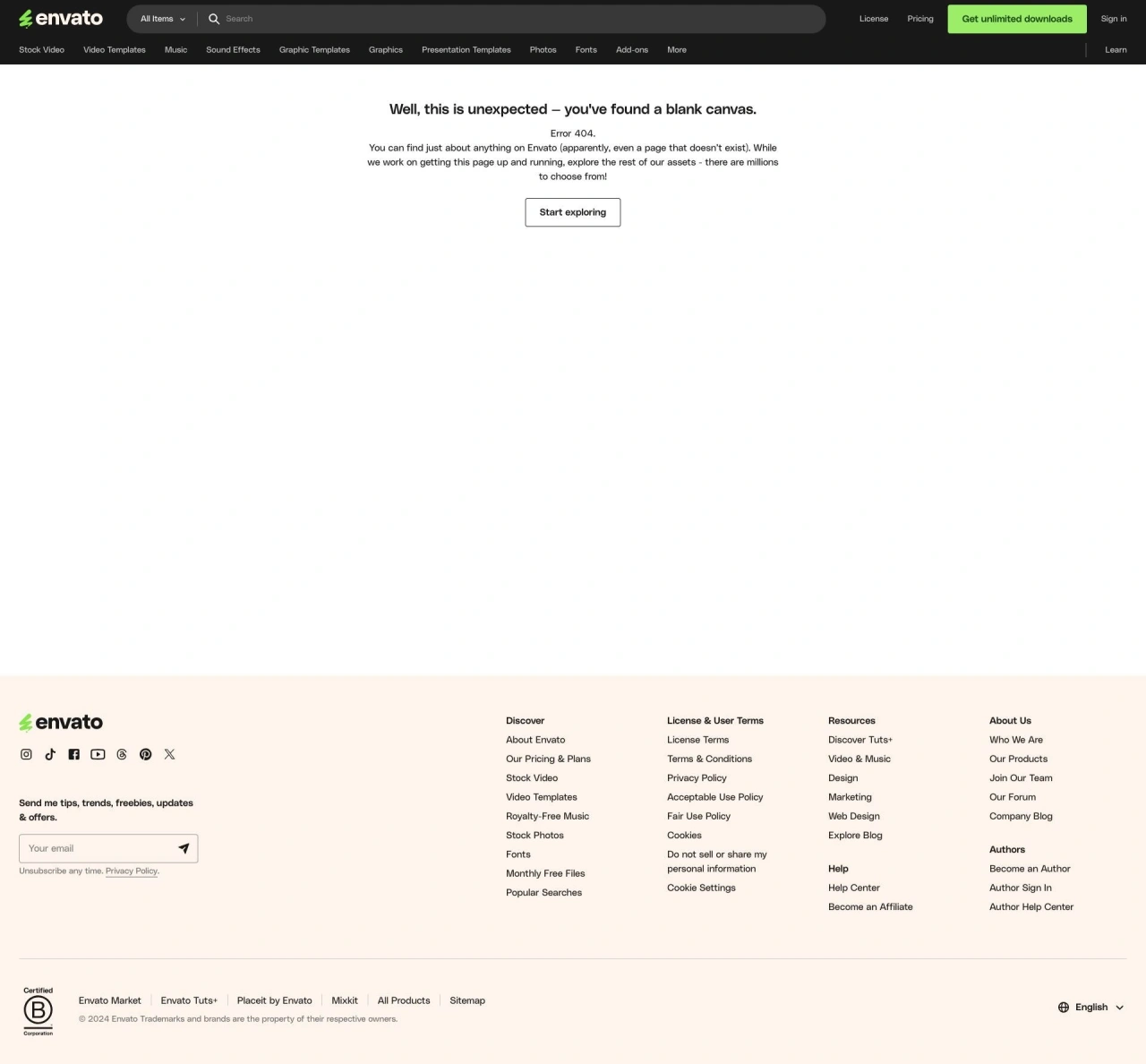Open Fonts category in nav bar

pos(586,50)
